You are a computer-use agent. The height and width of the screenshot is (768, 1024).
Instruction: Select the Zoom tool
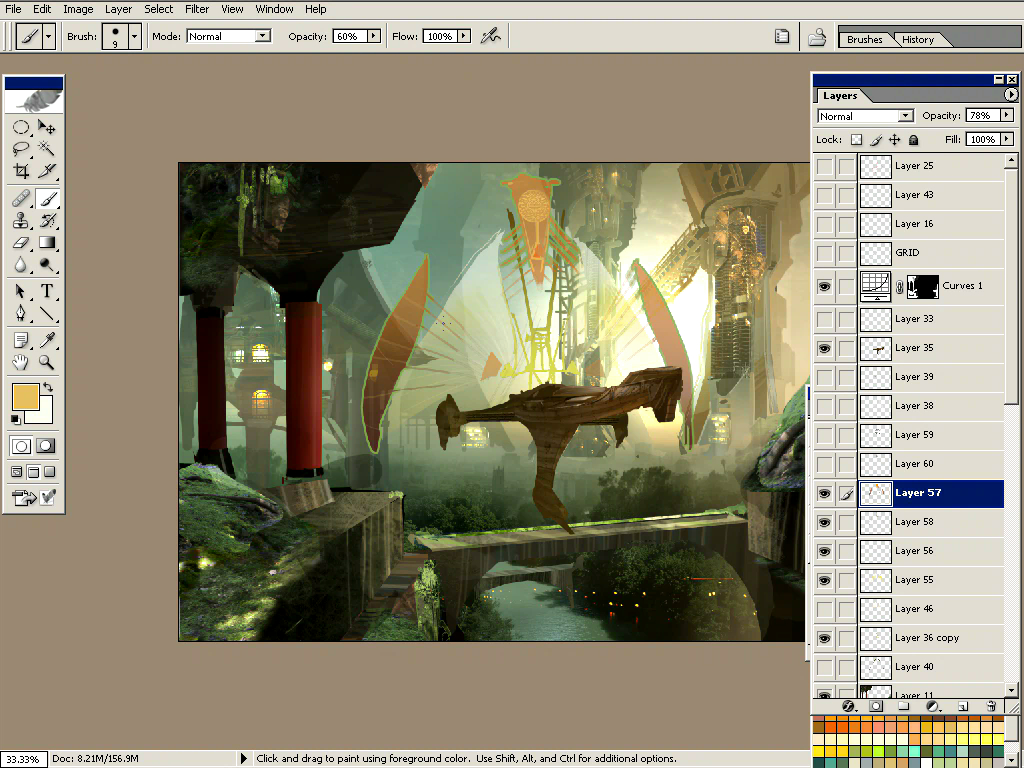click(45, 362)
